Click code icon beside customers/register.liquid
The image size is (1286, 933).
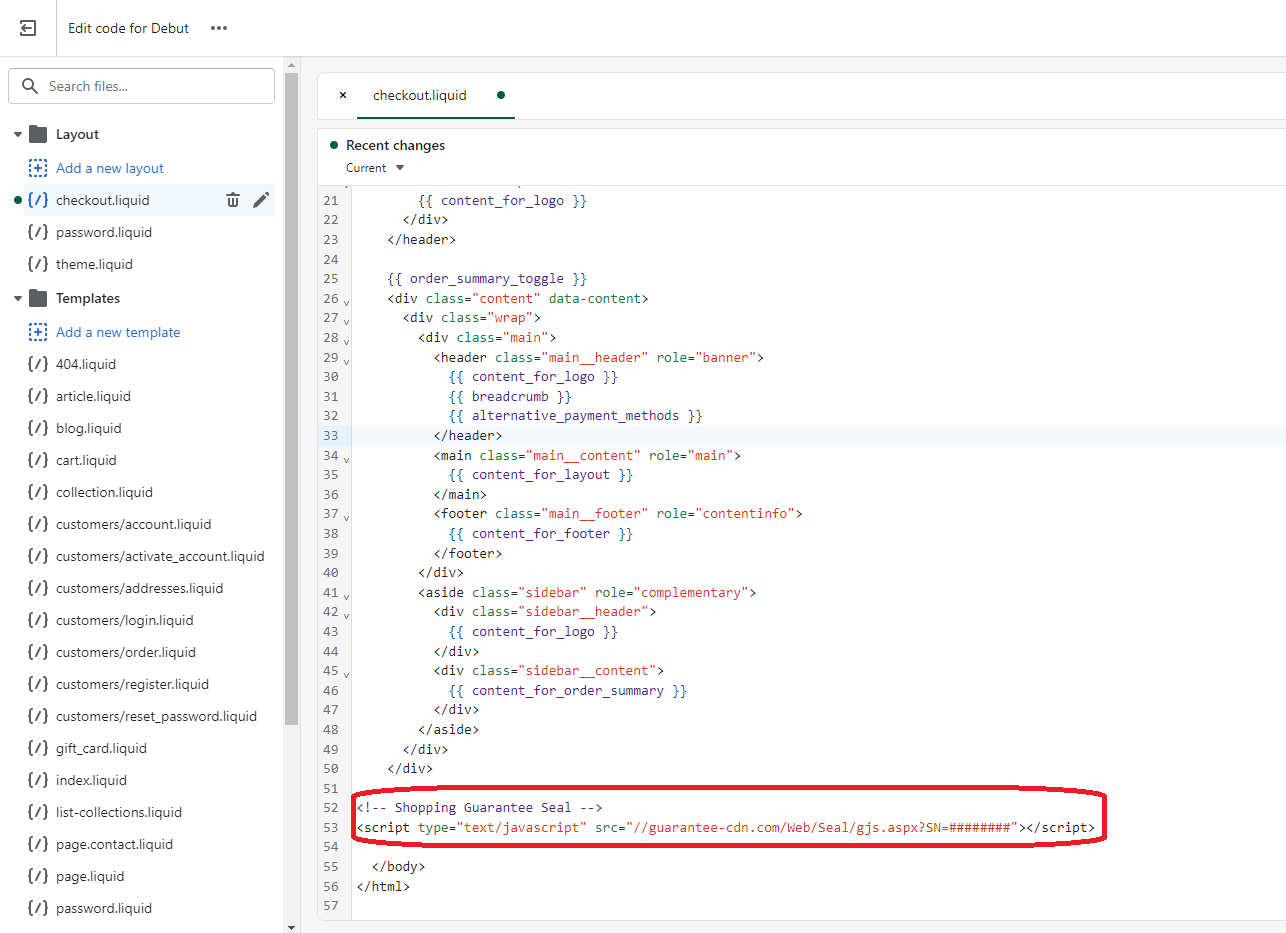point(38,684)
